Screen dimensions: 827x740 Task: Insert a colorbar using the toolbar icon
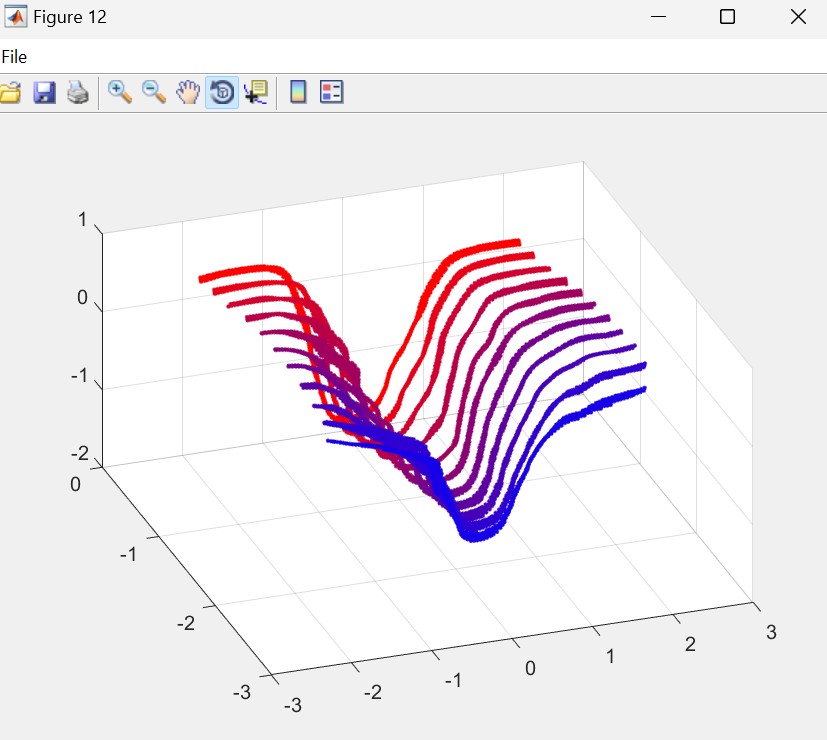(x=297, y=93)
